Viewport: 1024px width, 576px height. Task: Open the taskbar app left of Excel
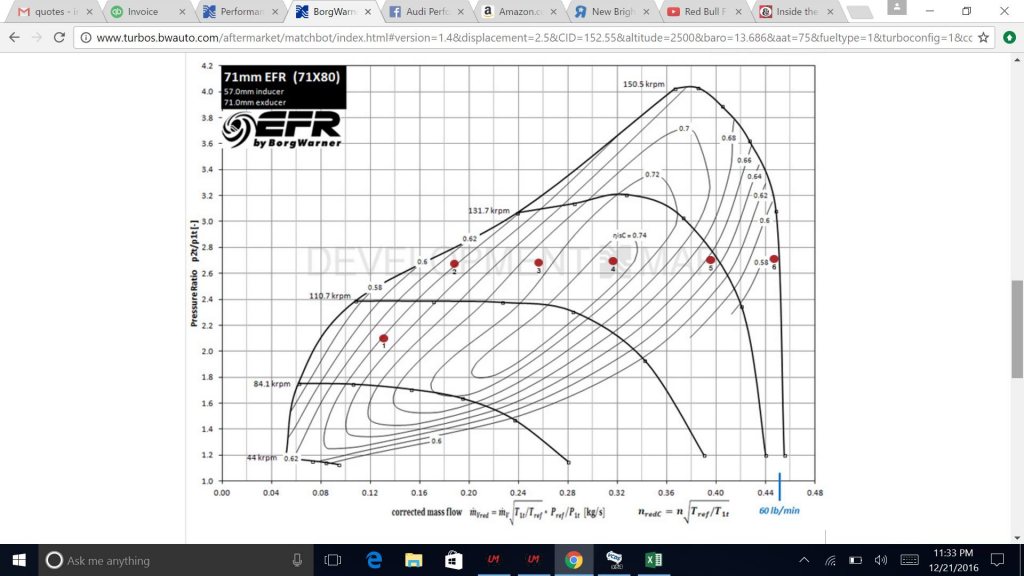pyautogui.click(x=613, y=560)
